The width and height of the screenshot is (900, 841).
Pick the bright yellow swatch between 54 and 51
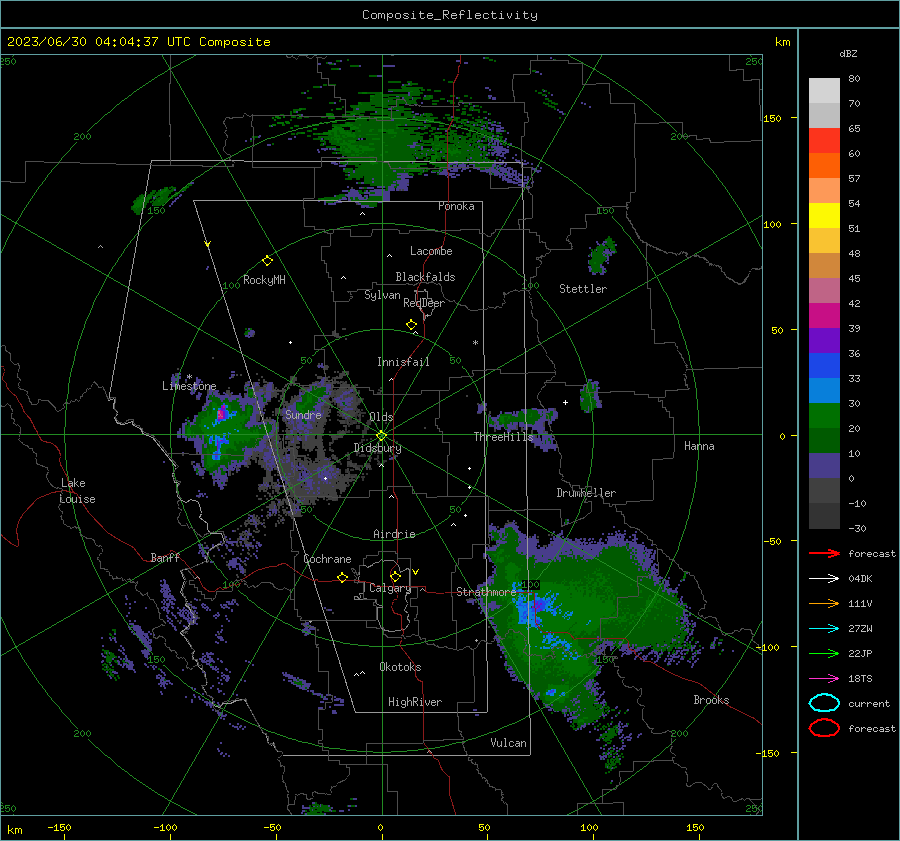point(824,215)
